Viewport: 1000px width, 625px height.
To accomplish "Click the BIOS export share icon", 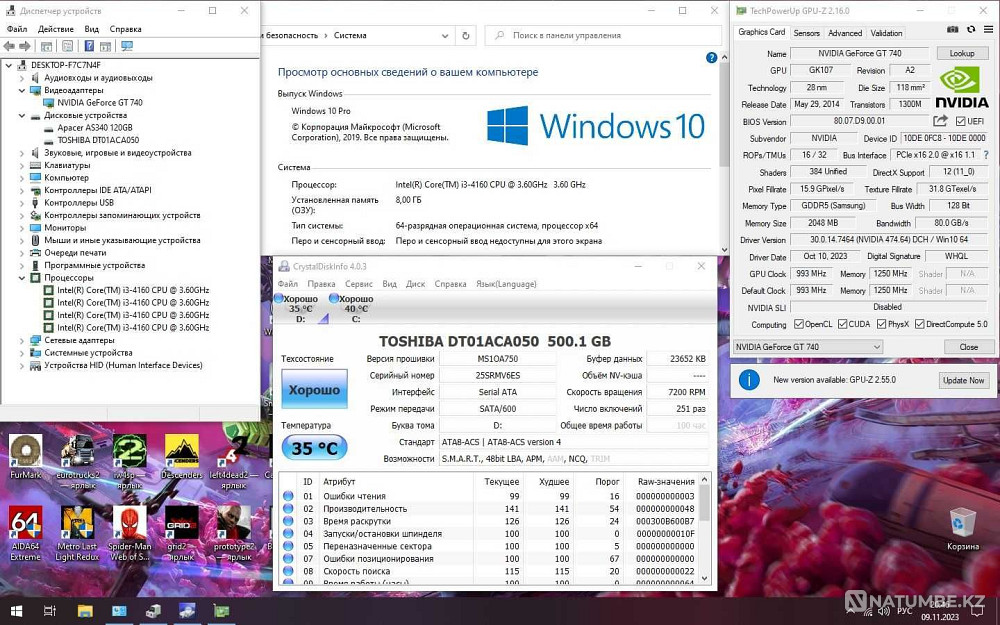I will 940,121.
